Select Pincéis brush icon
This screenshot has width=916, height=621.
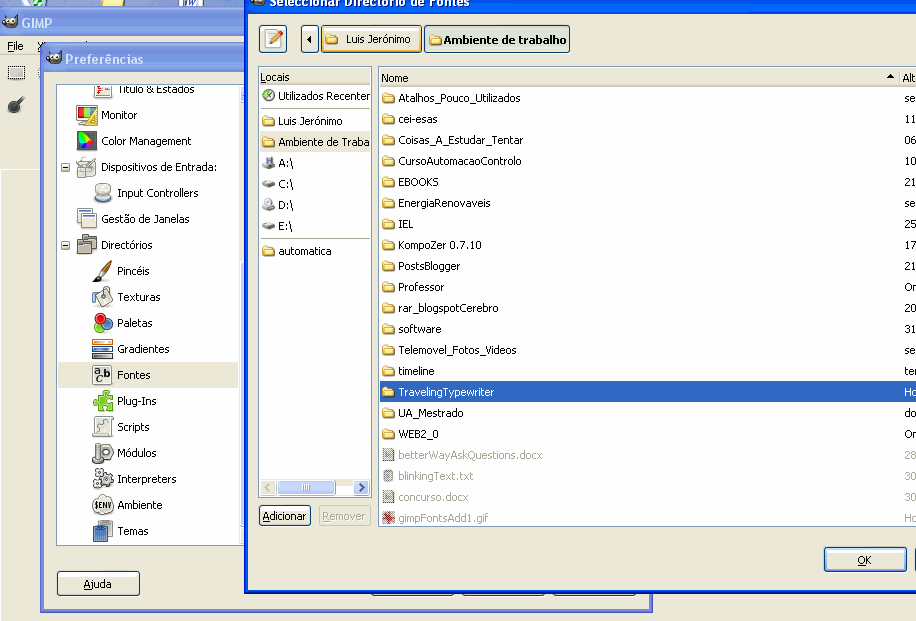(102, 271)
